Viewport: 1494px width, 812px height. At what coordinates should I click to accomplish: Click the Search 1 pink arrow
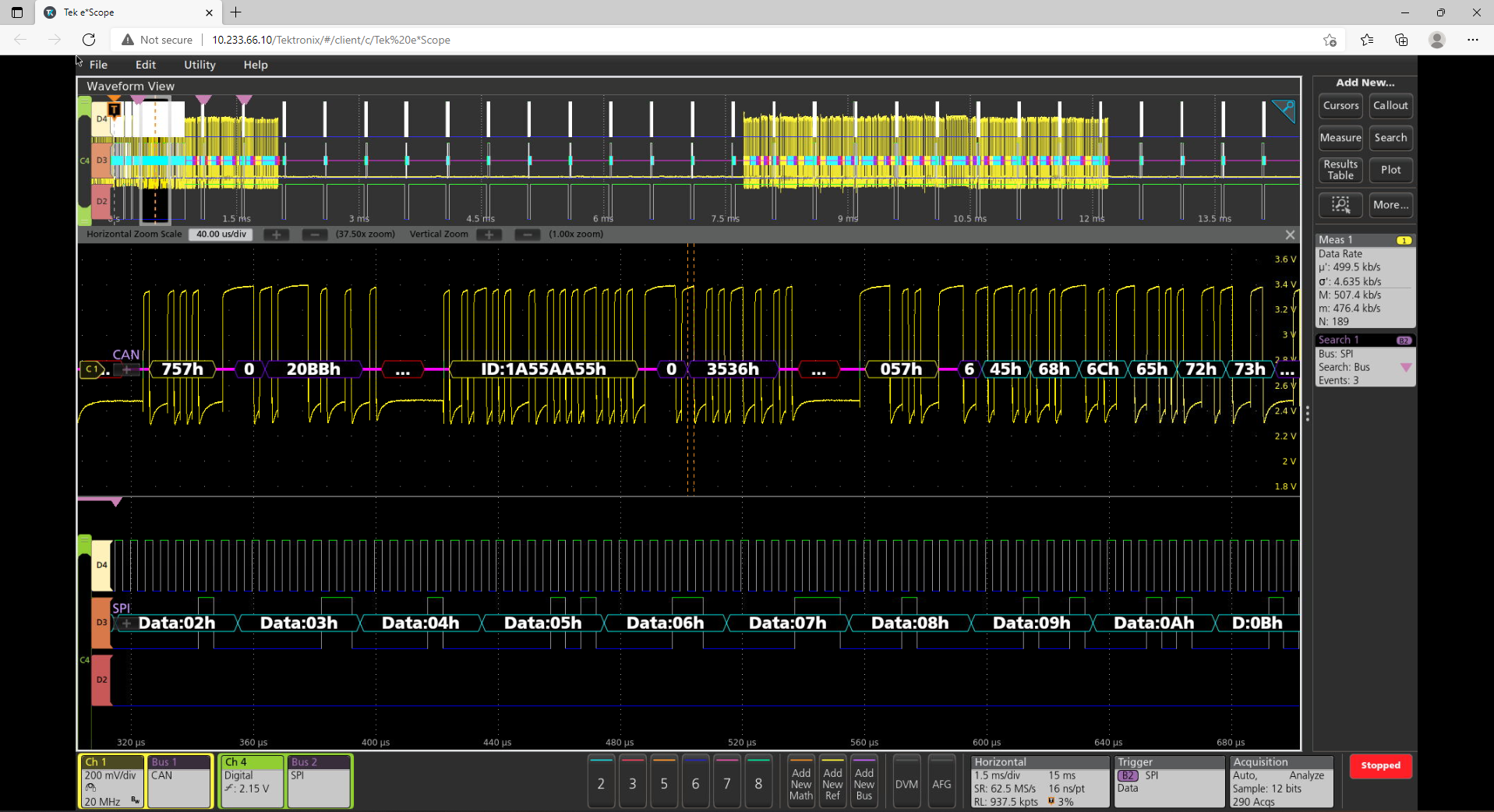[1406, 367]
